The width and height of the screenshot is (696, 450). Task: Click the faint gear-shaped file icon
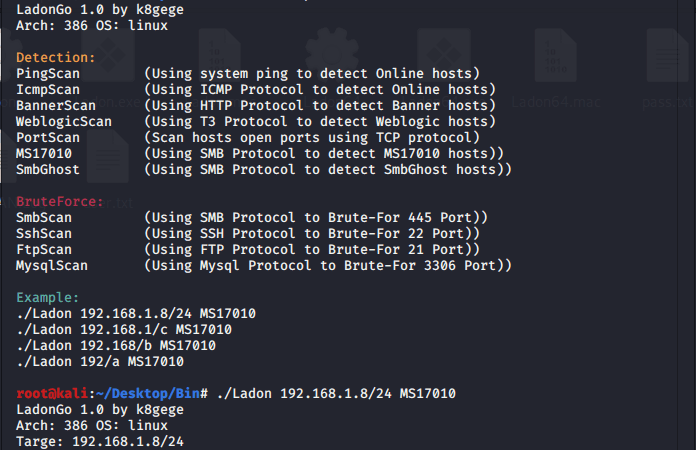332,53
